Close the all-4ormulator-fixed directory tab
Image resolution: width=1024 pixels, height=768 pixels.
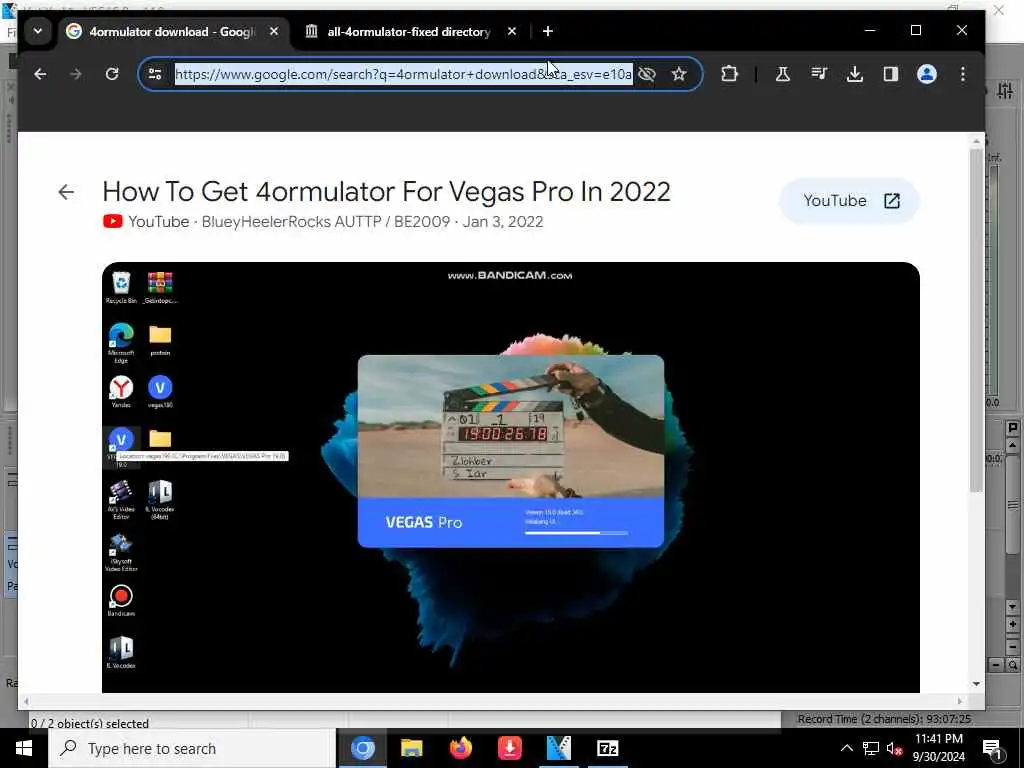512,31
